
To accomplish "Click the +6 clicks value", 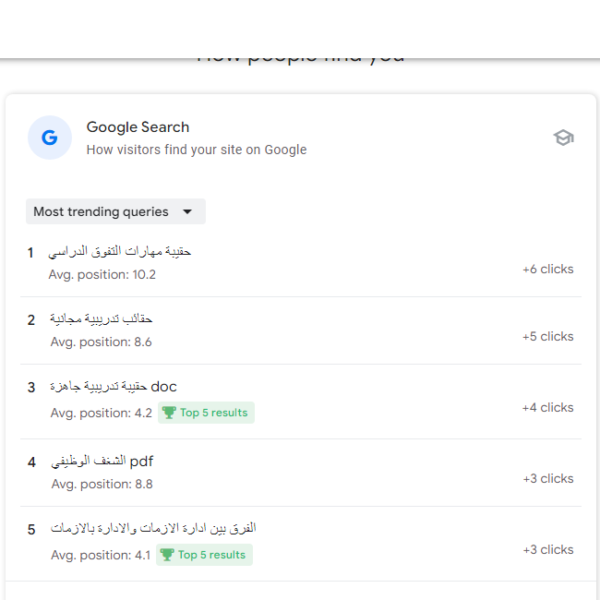I will click(548, 269).
